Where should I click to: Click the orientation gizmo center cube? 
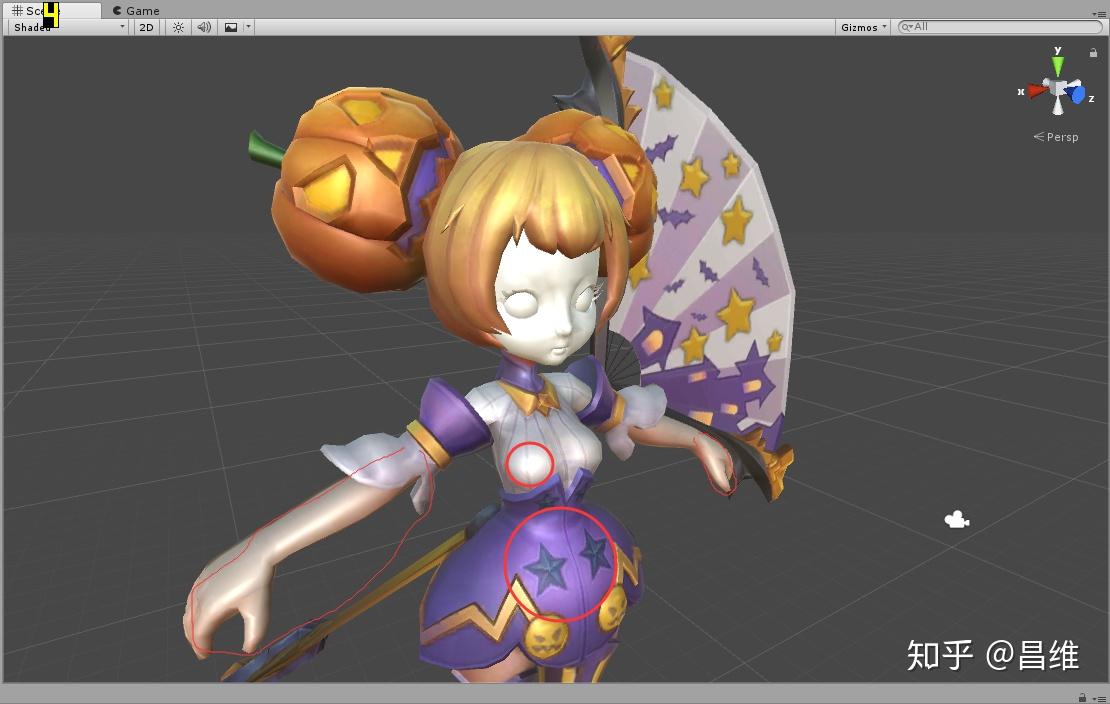1058,89
